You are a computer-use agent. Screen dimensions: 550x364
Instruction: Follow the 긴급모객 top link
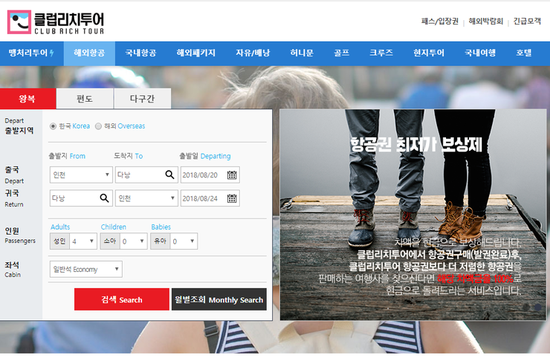click(x=527, y=21)
